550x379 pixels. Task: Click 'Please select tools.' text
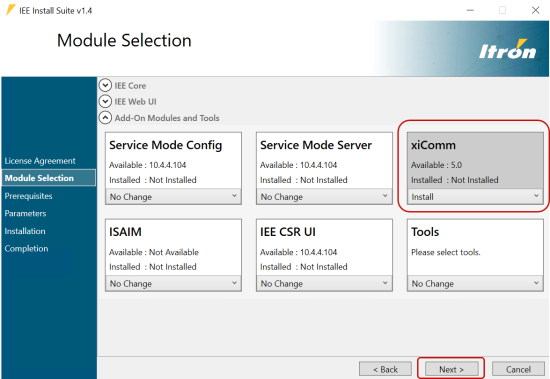445,252
